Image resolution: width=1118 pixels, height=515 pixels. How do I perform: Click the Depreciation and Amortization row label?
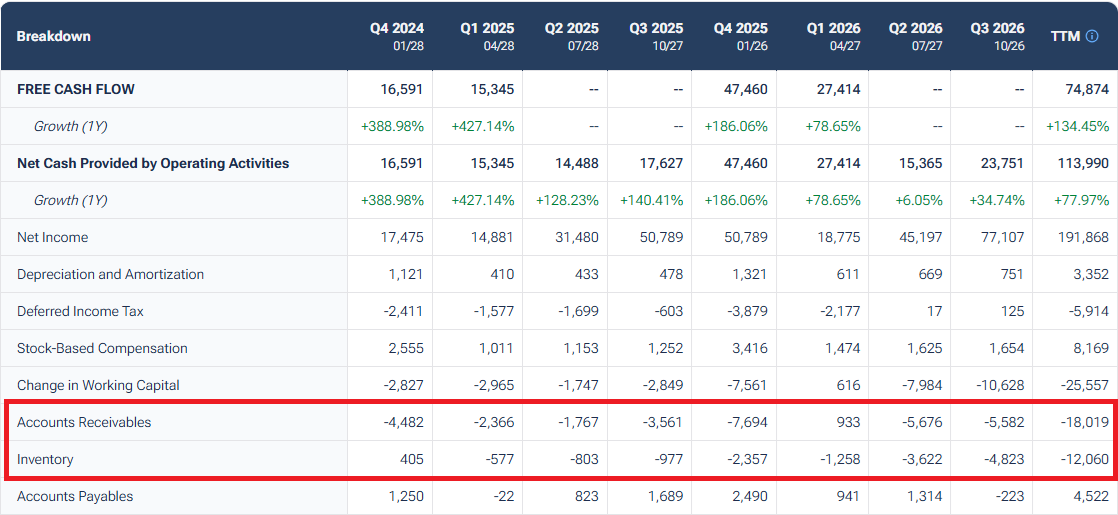point(110,274)
